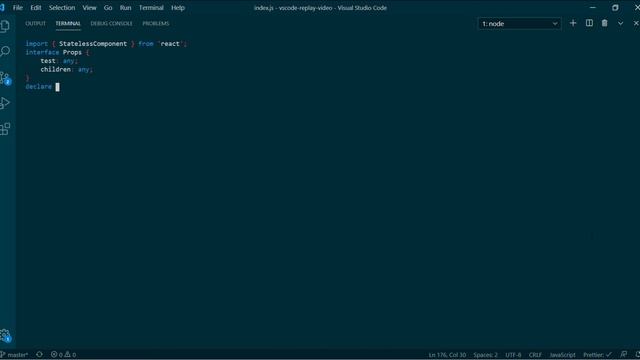This screenshot has width=640, height=360.
Task: Open the feedback icon in status bar
Action: [624, 355]
